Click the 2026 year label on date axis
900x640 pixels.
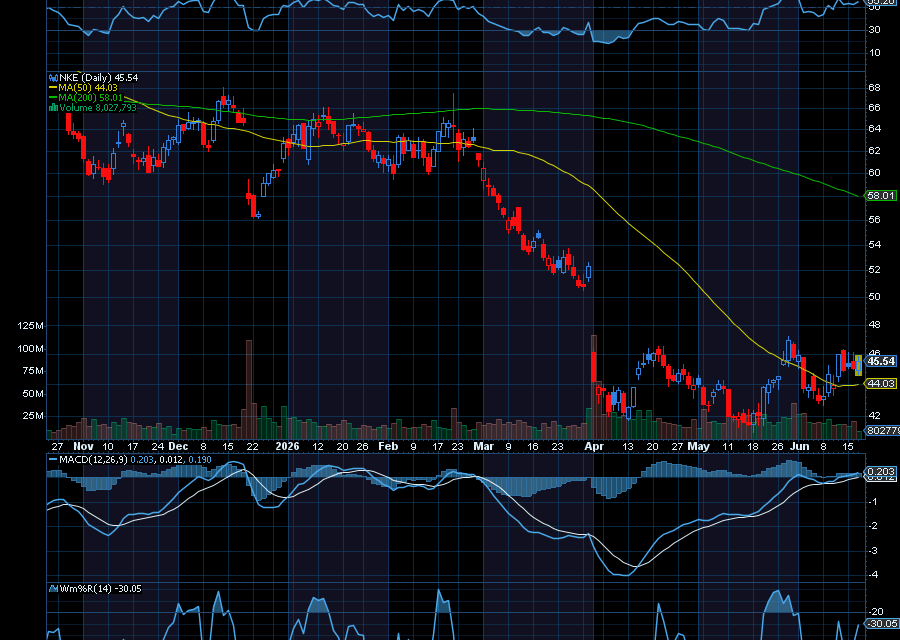tap(288, 447)
